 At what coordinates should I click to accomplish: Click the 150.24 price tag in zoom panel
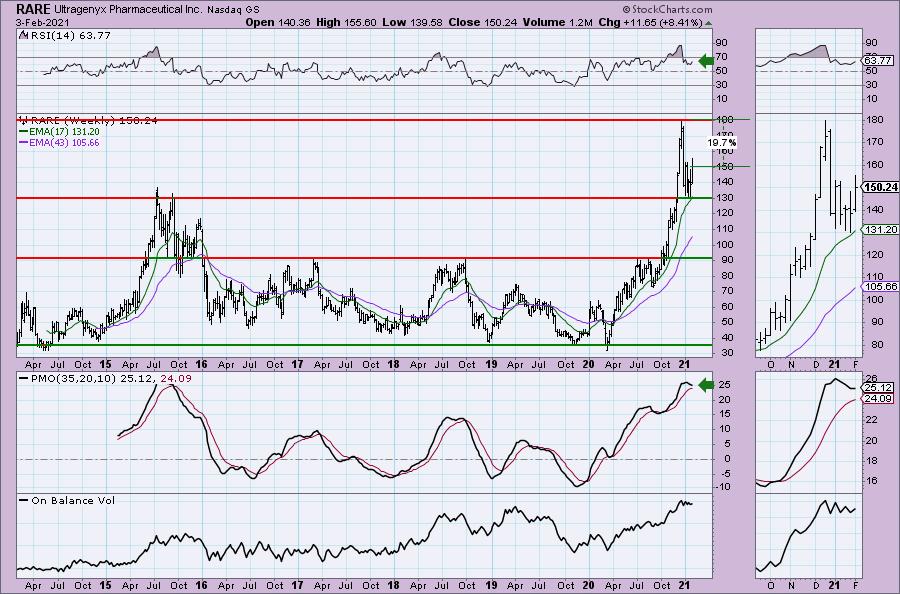click(x=880, y=187)
